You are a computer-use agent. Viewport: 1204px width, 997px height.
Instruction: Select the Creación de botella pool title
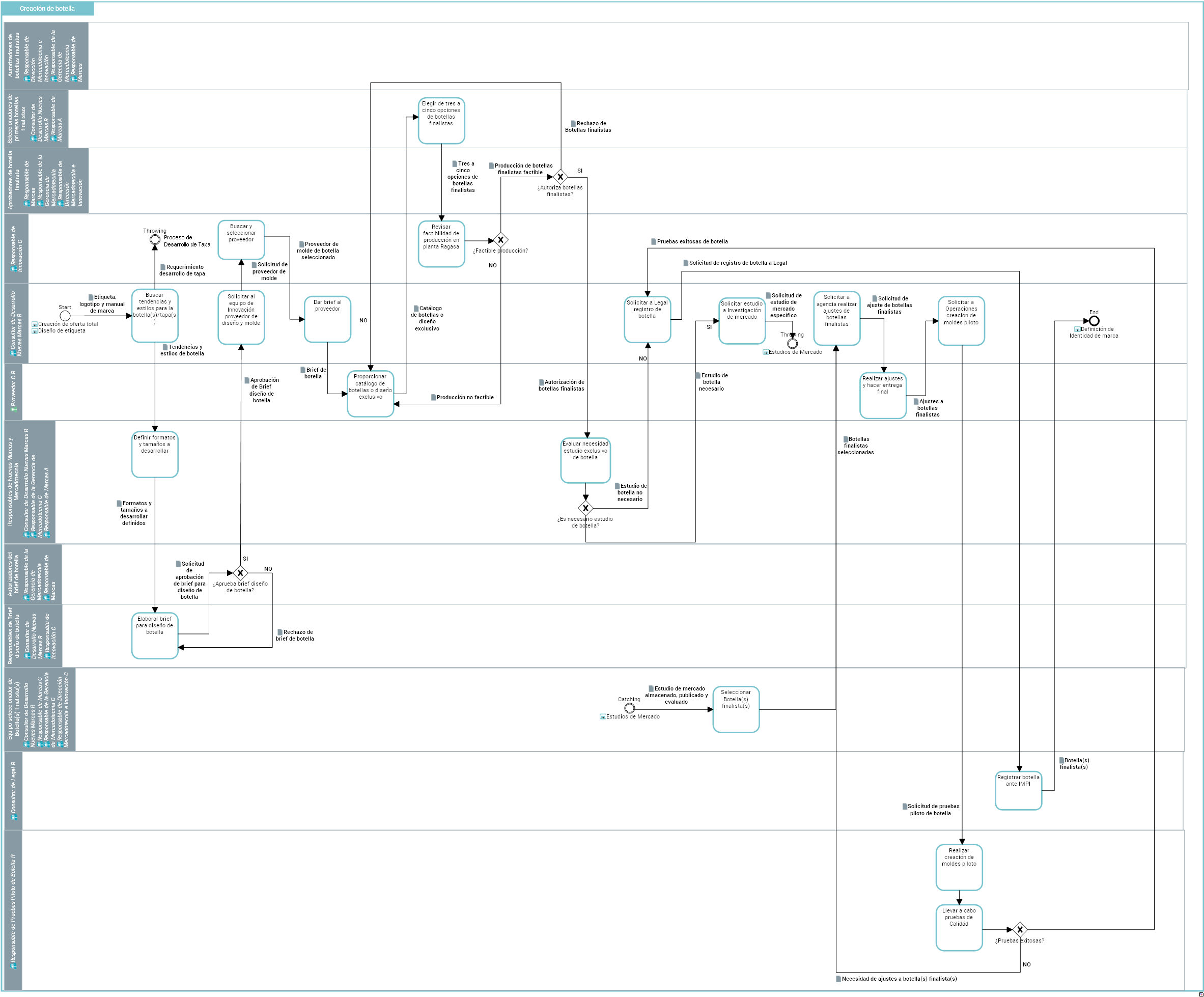point(47,9)
